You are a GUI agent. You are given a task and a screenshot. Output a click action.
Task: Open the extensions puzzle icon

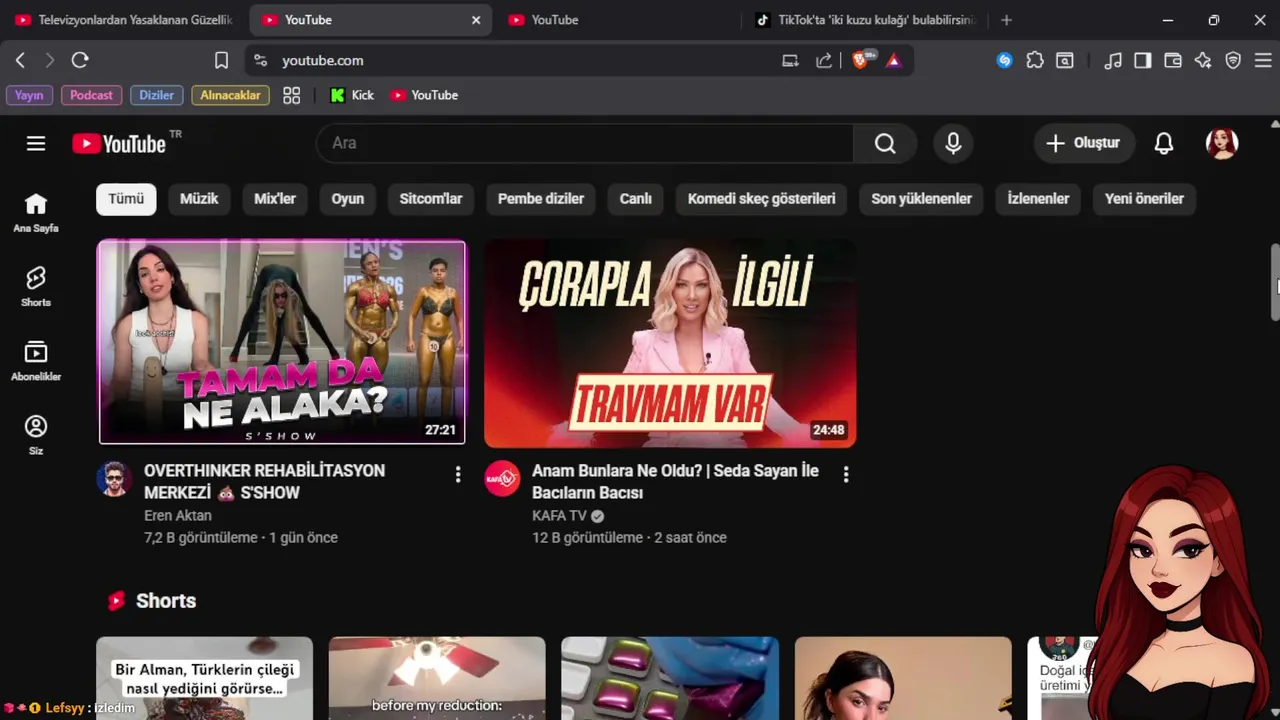tap(1035, 60)
